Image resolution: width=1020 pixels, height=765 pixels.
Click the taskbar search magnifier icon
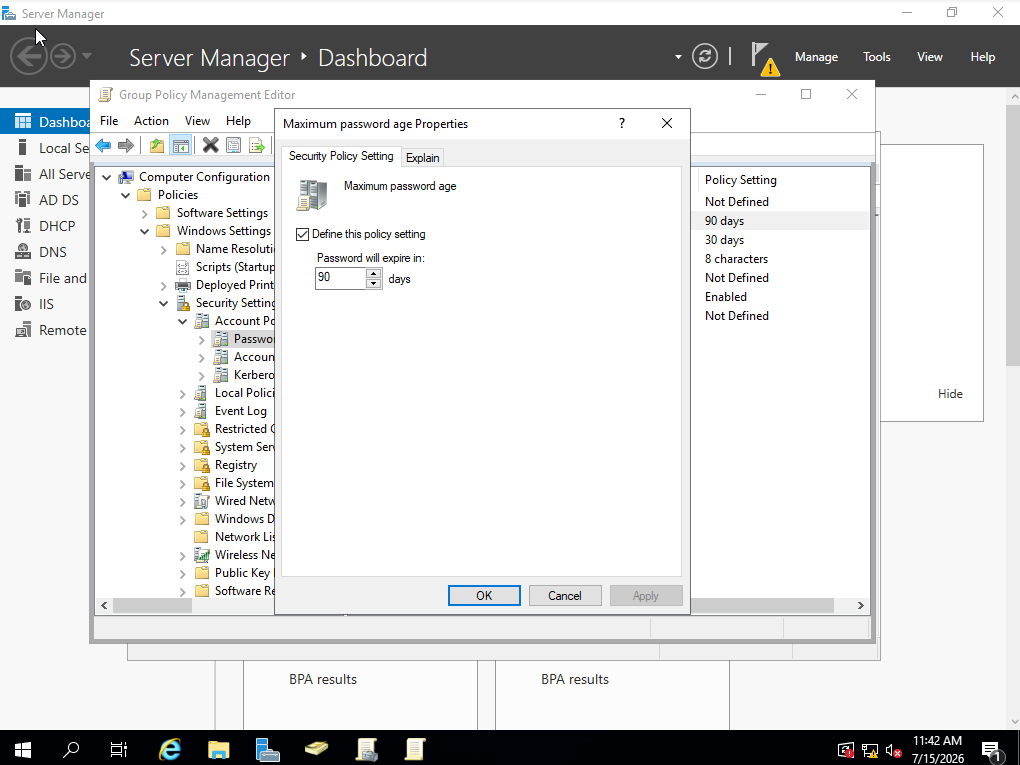click(x=70, y=749)
